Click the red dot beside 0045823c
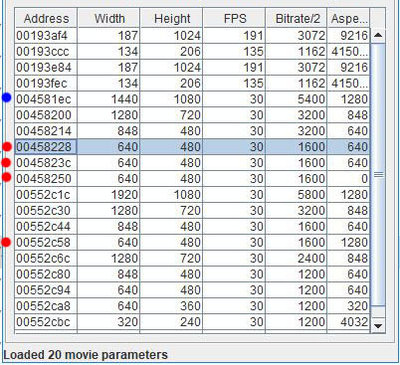Viewport: 400px width, 365px height. [x=6, y=162]
